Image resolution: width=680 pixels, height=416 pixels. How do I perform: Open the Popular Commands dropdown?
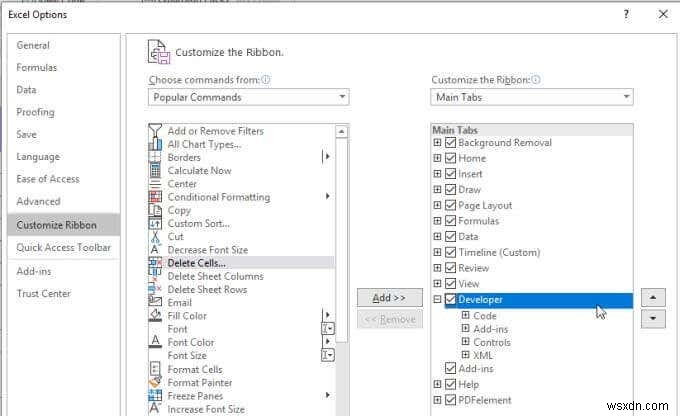(248, 97)
